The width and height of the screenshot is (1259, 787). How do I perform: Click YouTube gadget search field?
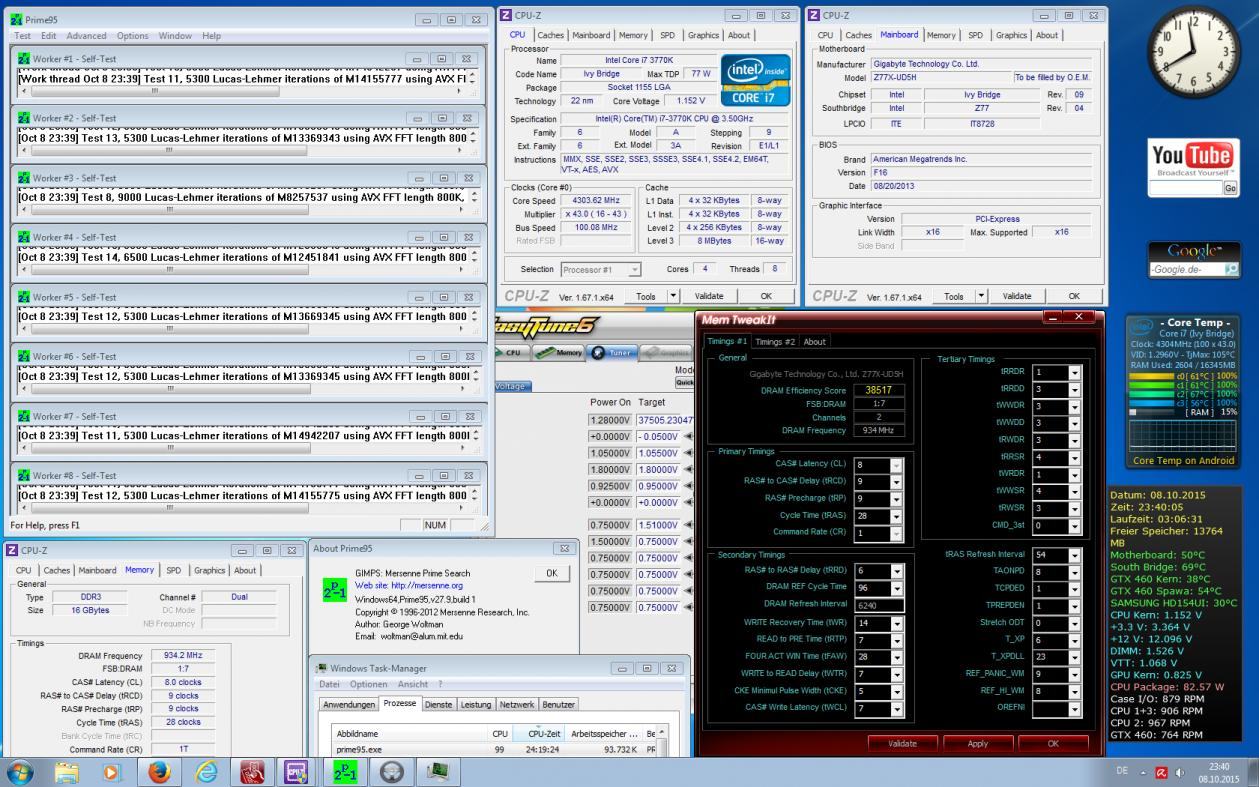[1186, 188]
